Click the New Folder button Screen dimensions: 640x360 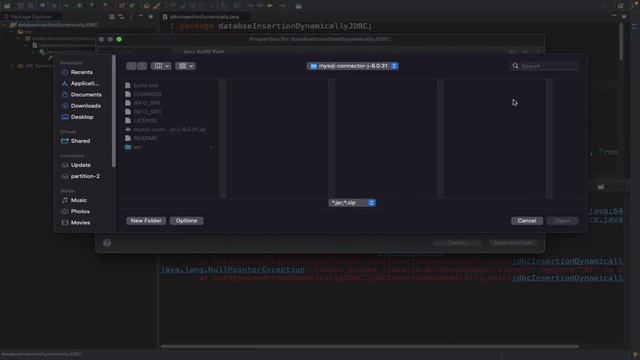(146, 221)
